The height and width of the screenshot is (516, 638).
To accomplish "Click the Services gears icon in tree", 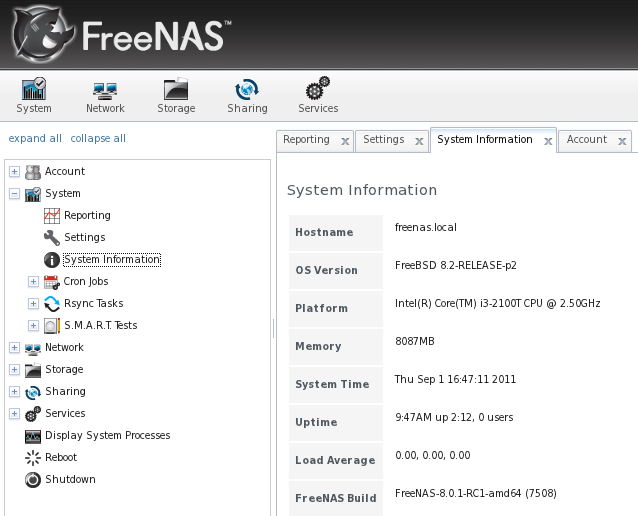I will pos(33,413).
